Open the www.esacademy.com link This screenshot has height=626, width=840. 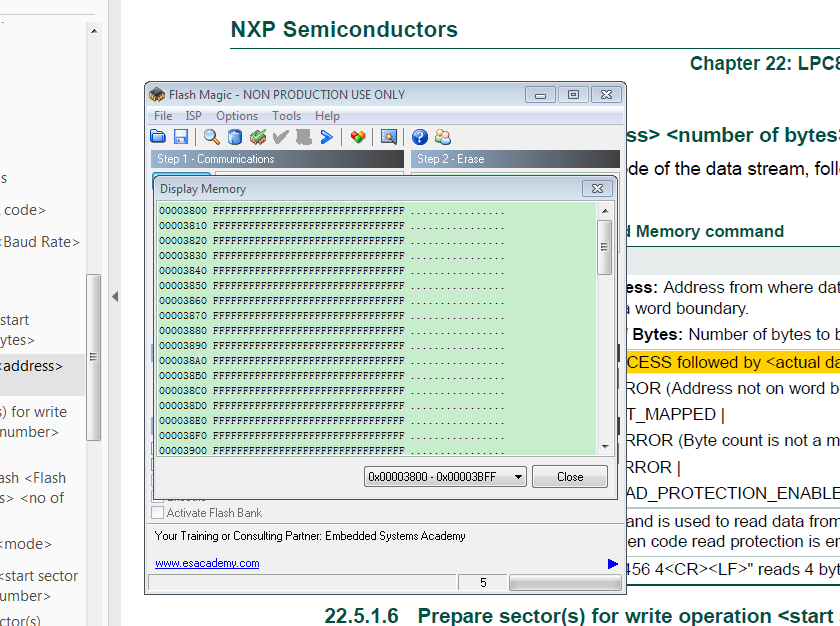click(207, 563)
